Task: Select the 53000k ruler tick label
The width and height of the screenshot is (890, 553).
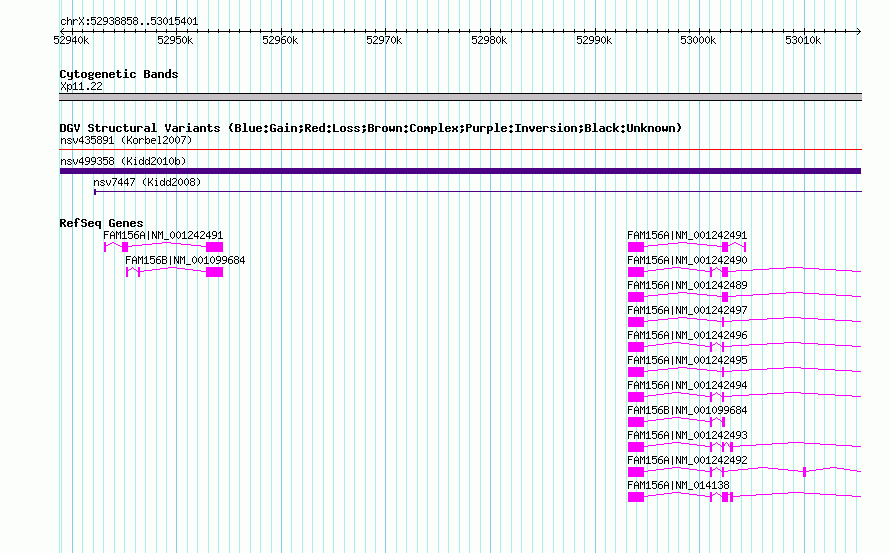Action: point(698,40)
